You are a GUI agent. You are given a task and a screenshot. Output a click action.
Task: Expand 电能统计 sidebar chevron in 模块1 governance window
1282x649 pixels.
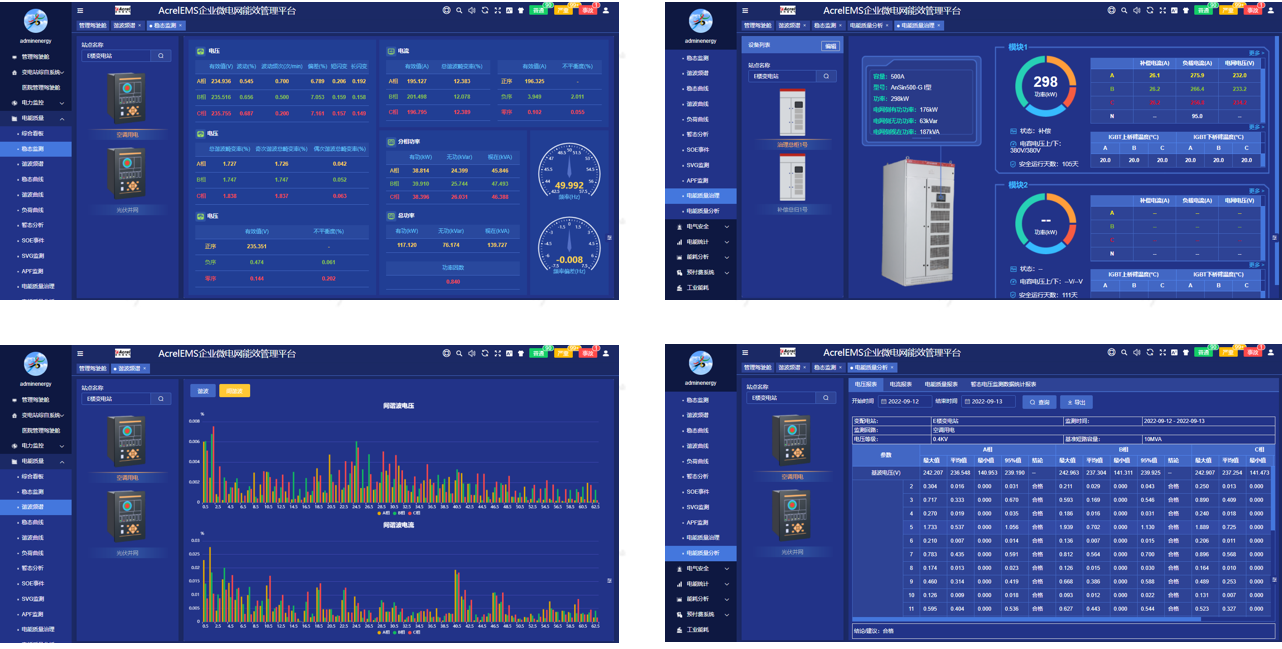pyautogui.click(x=727, y=242)
